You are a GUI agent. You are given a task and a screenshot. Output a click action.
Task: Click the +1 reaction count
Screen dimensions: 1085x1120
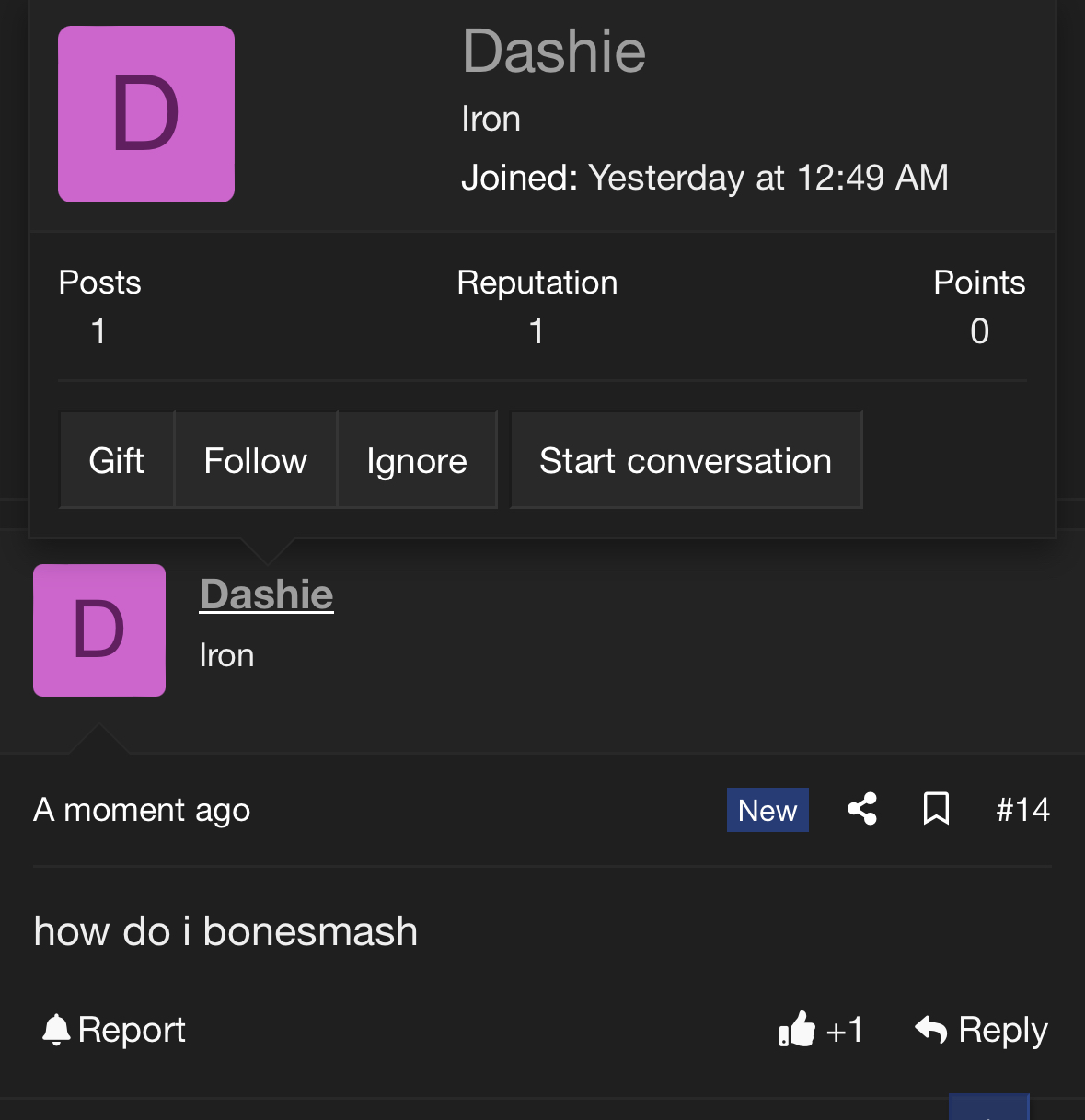tap(845, 1030)
